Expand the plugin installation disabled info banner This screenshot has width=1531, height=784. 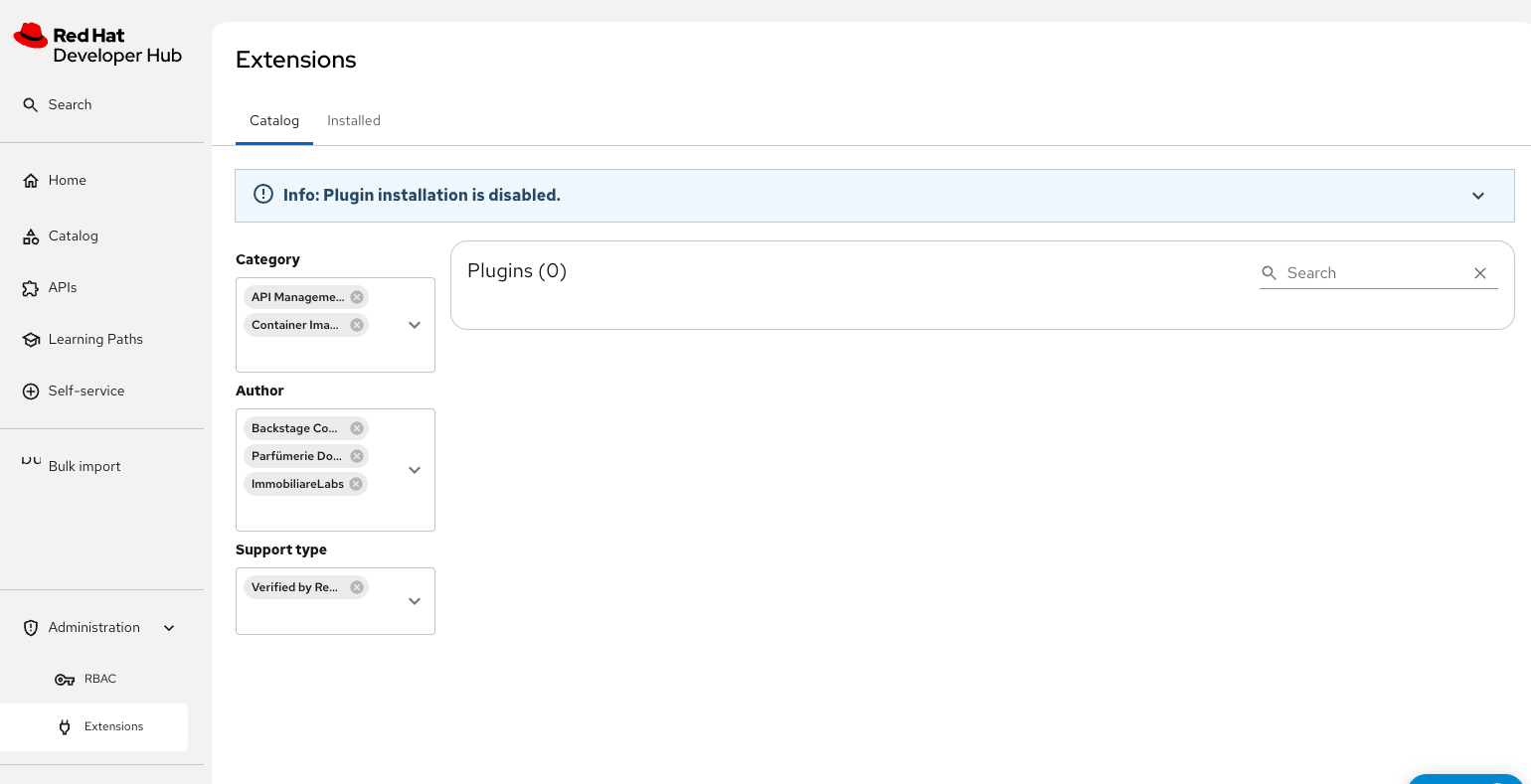[1478, 196]
